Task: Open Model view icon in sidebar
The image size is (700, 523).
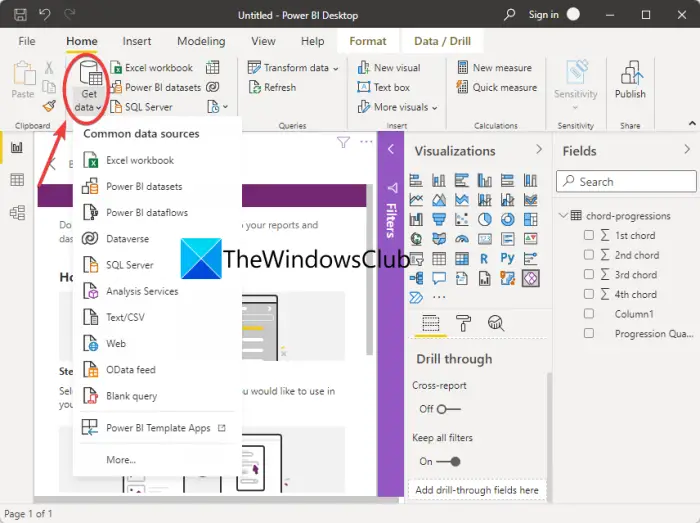Action: coord(17,212)
